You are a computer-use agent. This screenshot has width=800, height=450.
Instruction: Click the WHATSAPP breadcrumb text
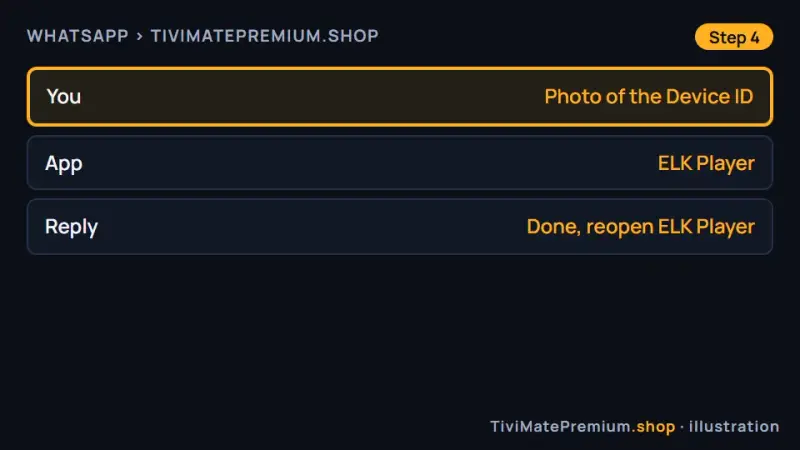click(78, 36)
